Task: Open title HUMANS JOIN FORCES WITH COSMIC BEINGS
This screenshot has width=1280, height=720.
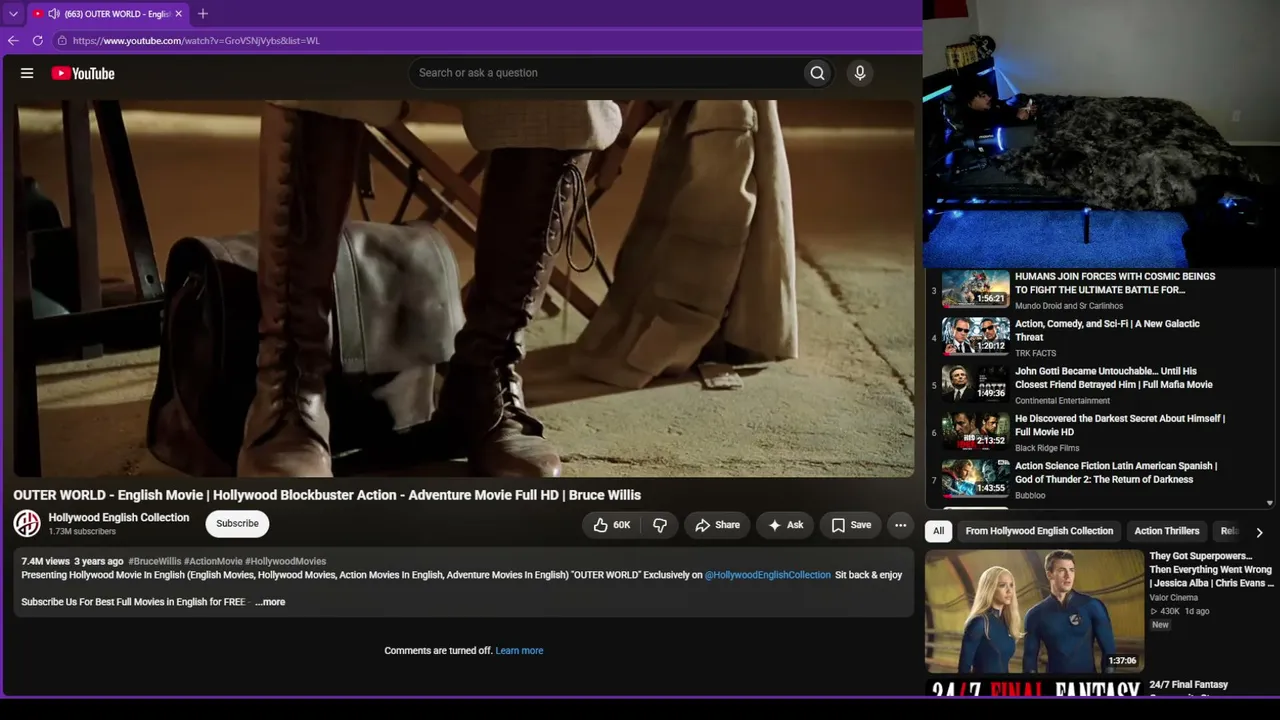Action: pyautogui.click(x=1115, y=283)
